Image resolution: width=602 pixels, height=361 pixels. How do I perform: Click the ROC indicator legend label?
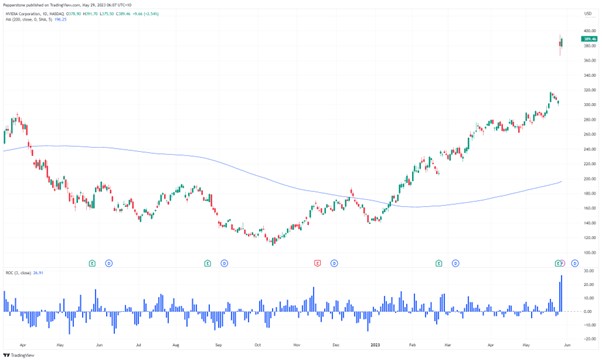(18, 273)
